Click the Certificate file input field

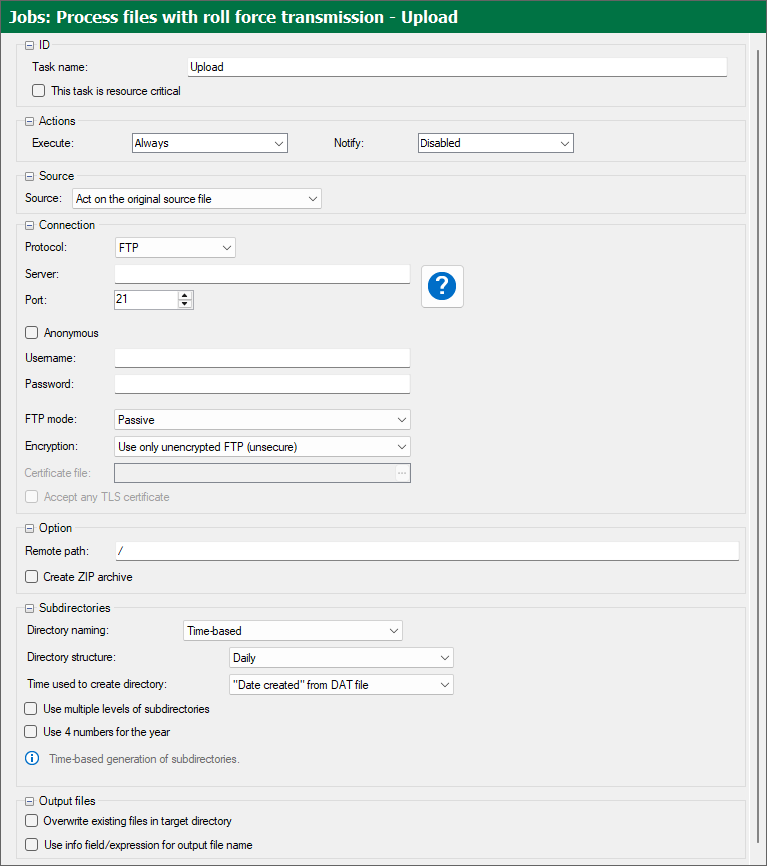(x=255, y=473)
